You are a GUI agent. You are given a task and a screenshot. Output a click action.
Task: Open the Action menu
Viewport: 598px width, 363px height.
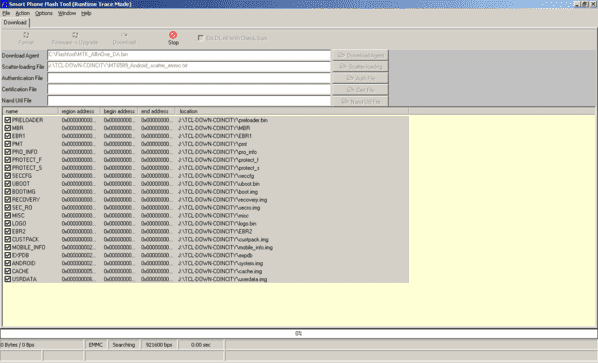coord(23,13)
